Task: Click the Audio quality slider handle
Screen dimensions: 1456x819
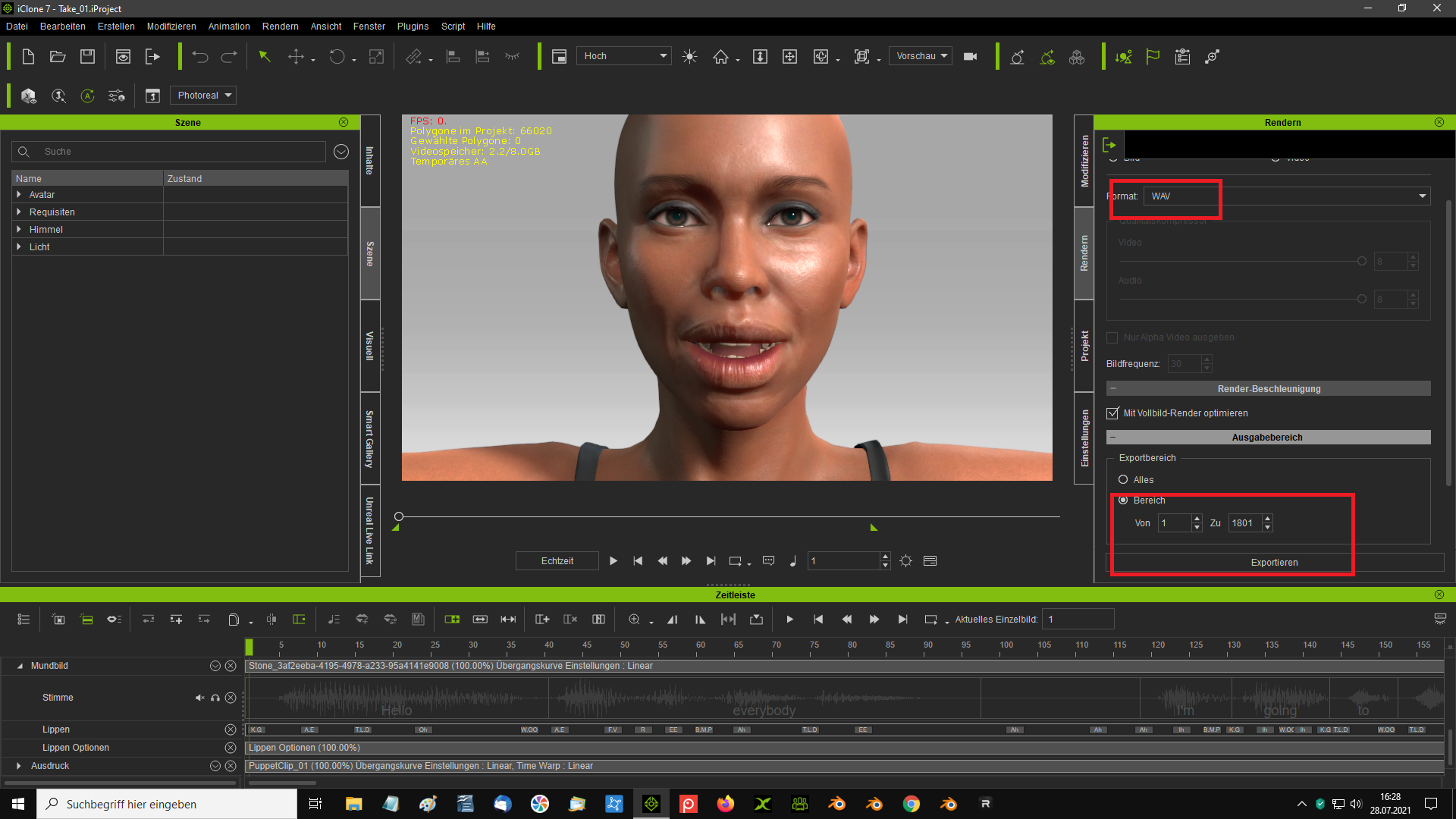Action: 1362,299
